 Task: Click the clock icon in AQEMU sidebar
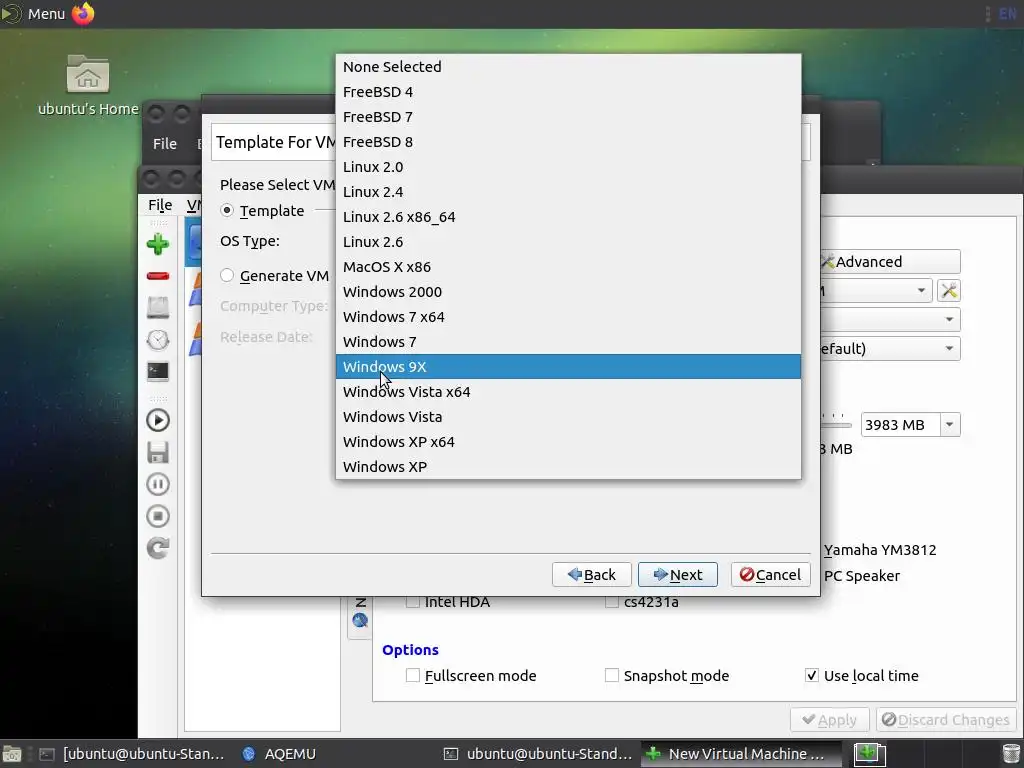coord(157,340)
